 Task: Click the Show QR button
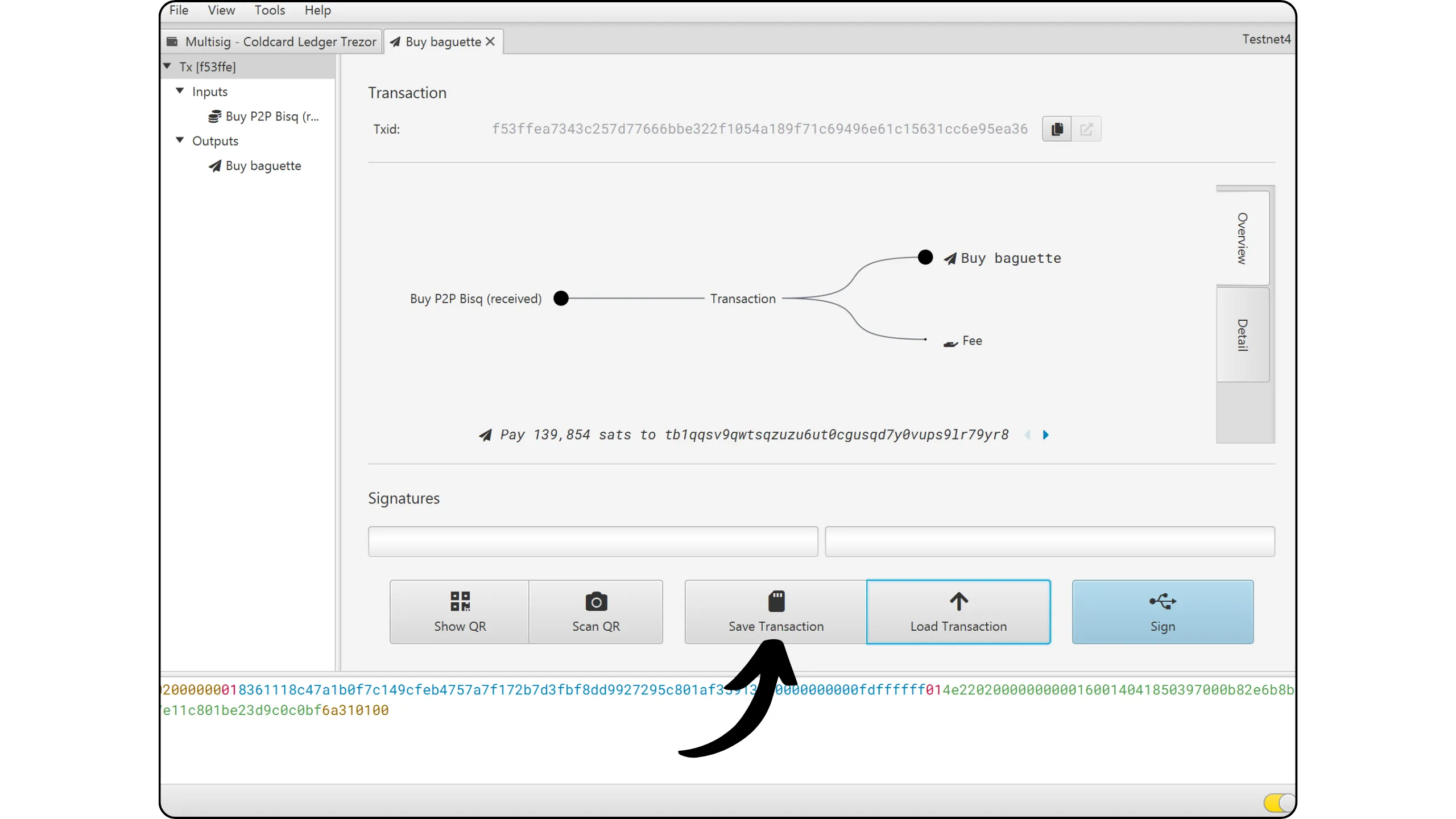tap(460, 612)
